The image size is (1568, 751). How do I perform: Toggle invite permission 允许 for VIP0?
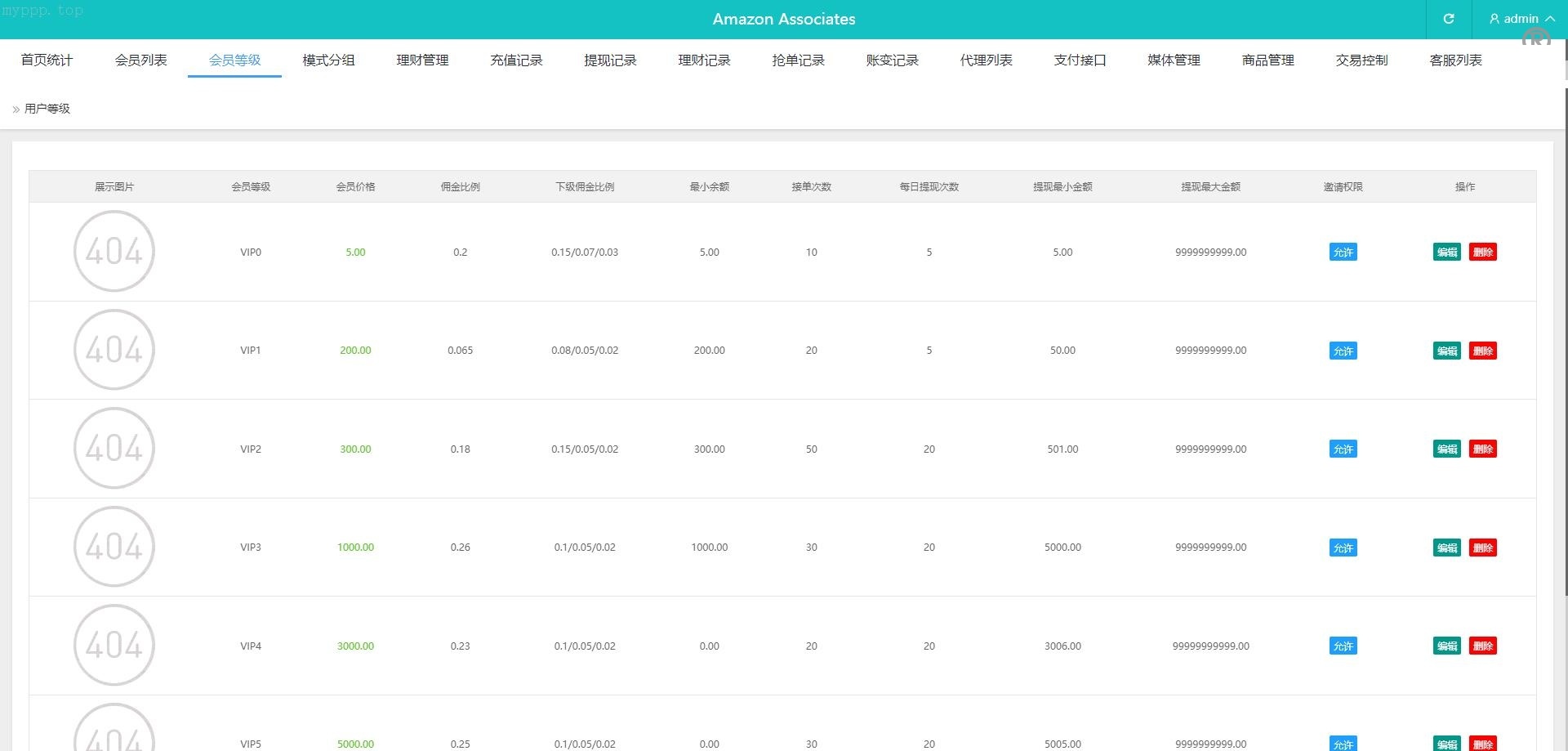[x=1343, y=253]
